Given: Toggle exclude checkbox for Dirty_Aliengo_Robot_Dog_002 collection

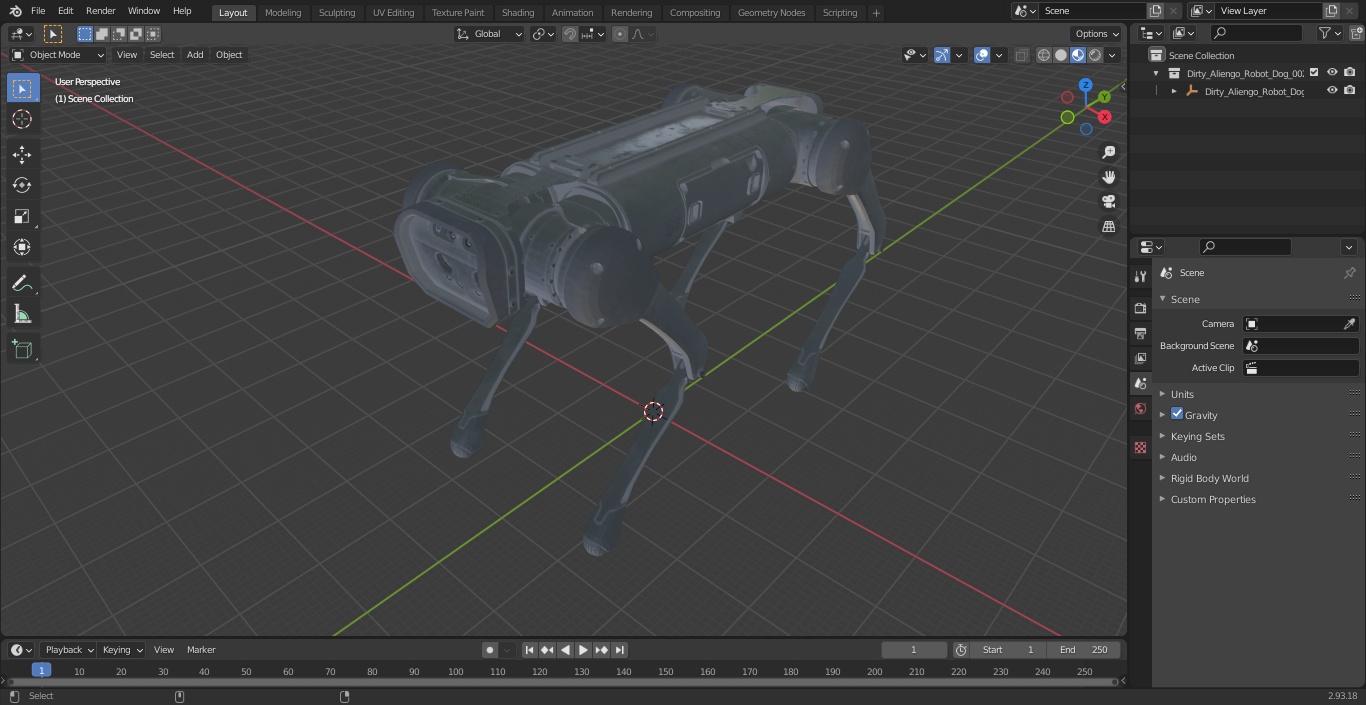Looking at the screenshot, I should click(x=1314, y=72).
